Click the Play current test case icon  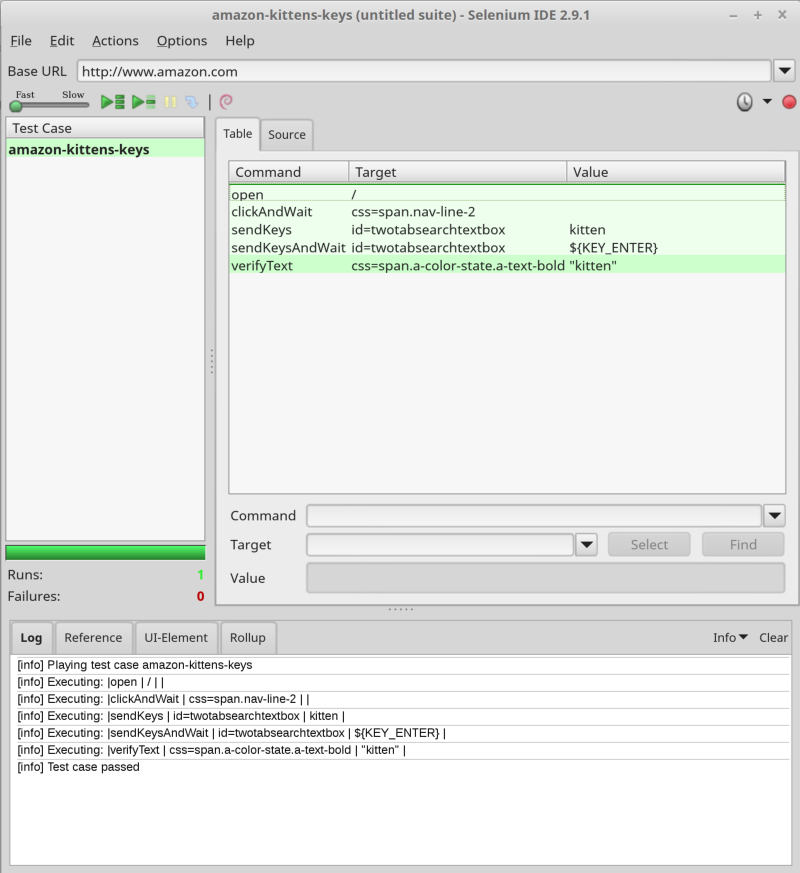click(144, 102)
